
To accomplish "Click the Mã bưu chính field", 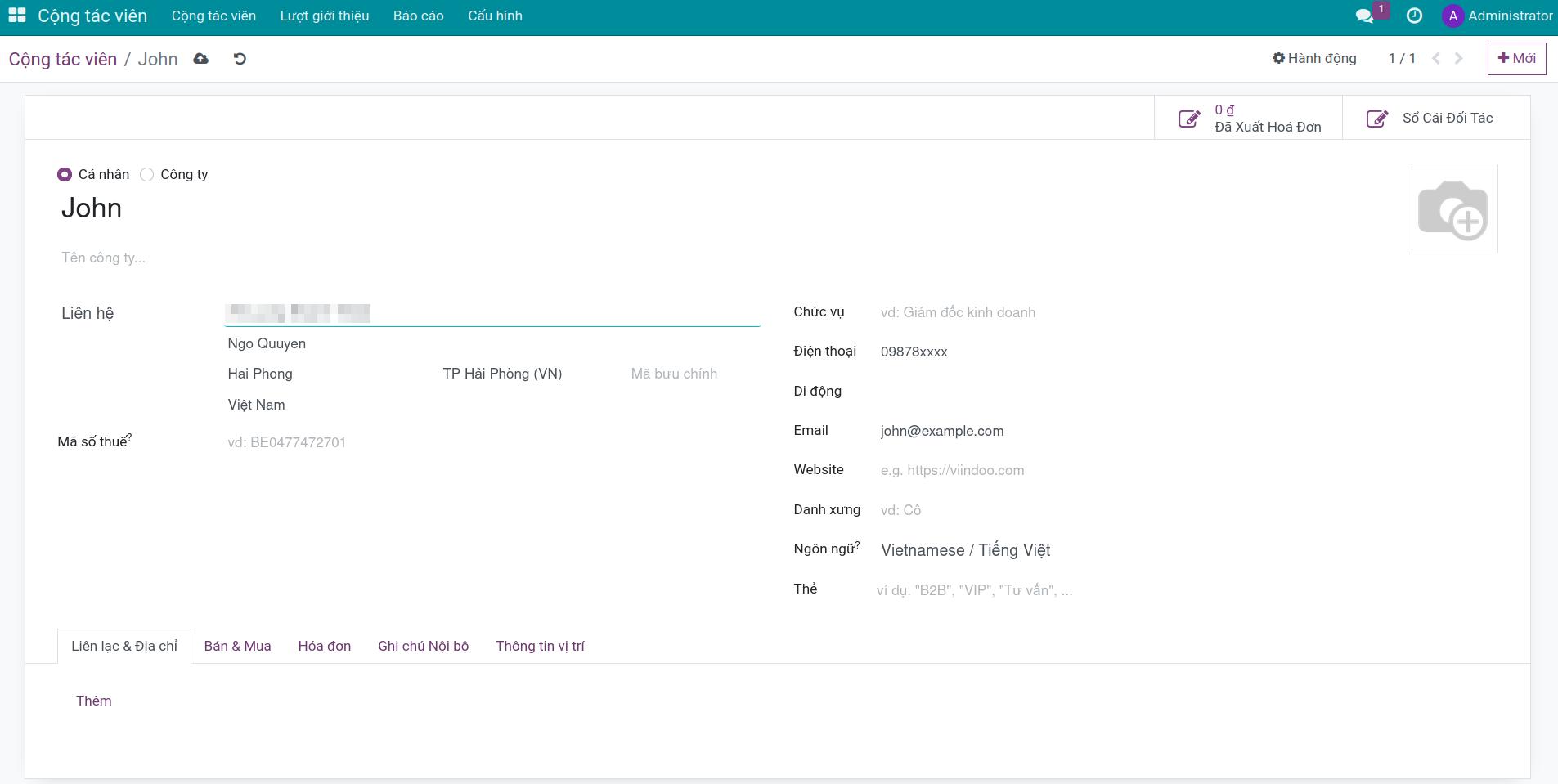I will 694,374.
